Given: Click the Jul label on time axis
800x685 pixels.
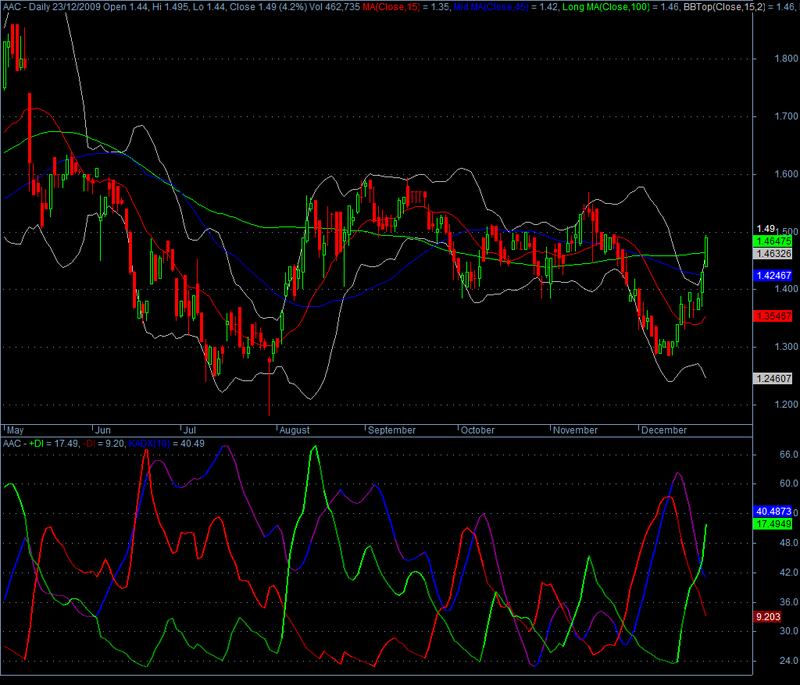Looking at the screenshot, I should tap(190, 430).
